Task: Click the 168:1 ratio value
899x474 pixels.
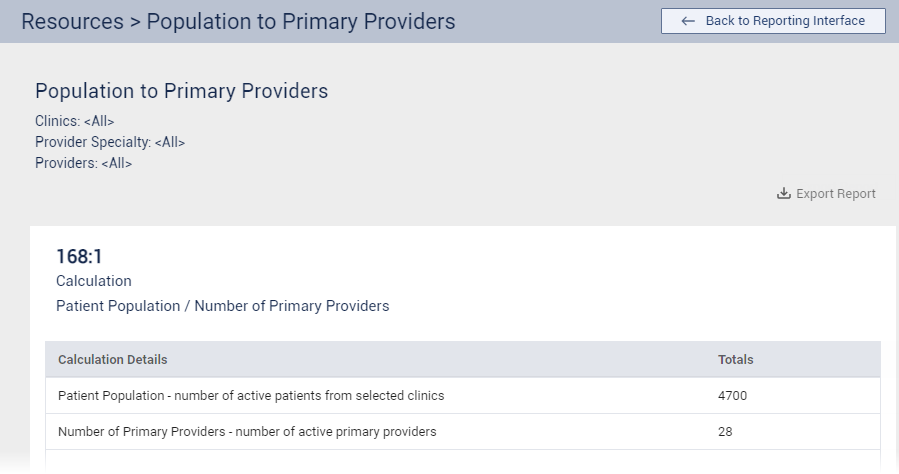Action: [79, 256]
